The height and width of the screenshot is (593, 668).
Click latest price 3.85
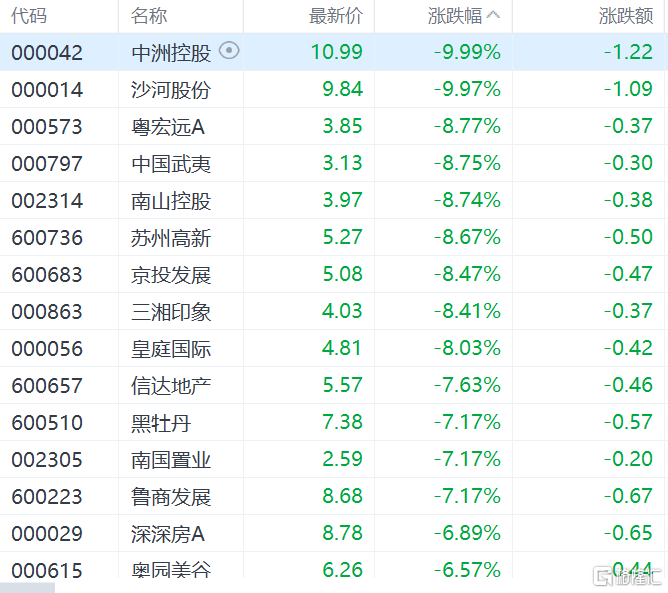[x=343, y=126]
